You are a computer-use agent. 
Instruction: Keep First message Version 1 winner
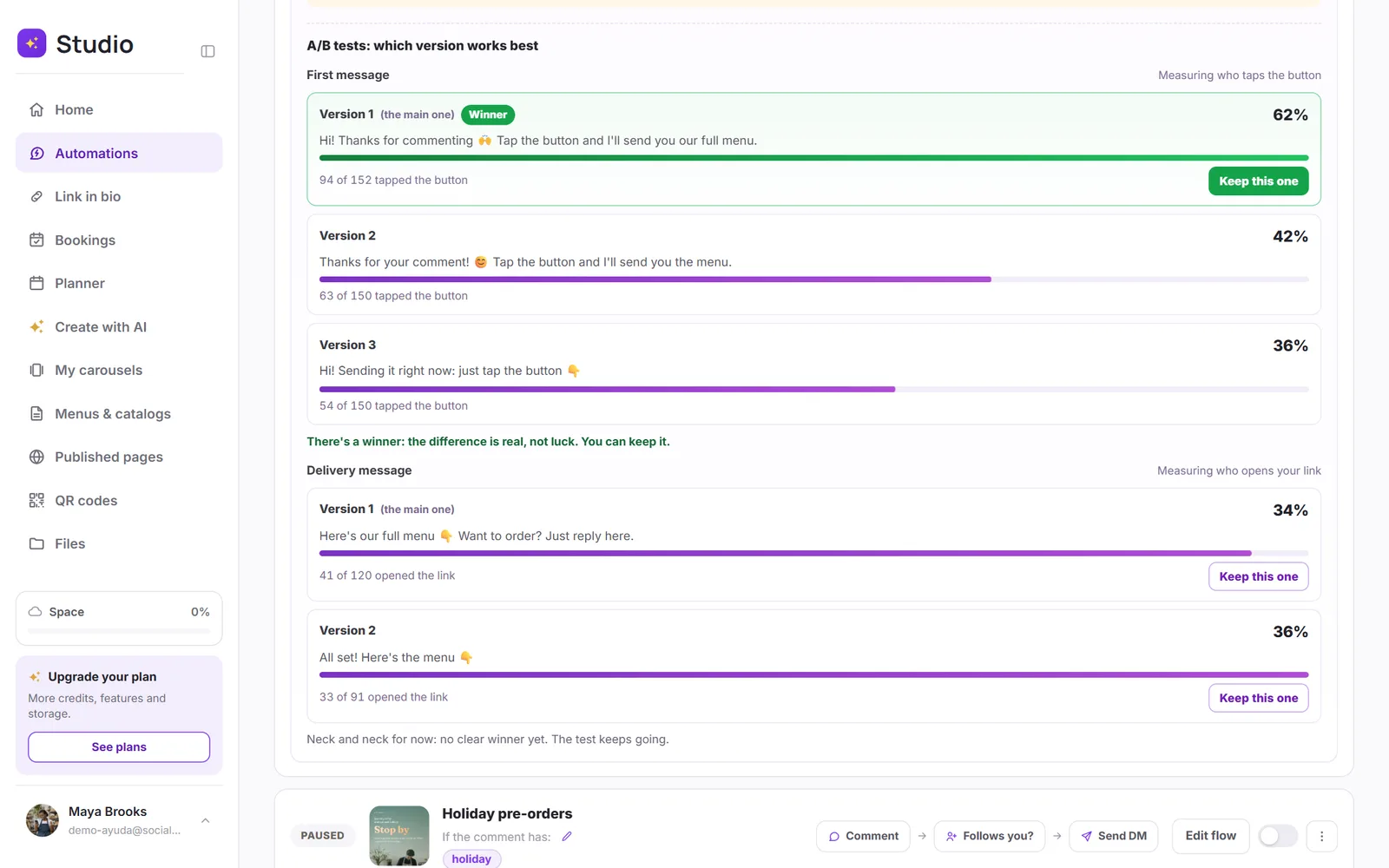click(x=1258, y=181)
